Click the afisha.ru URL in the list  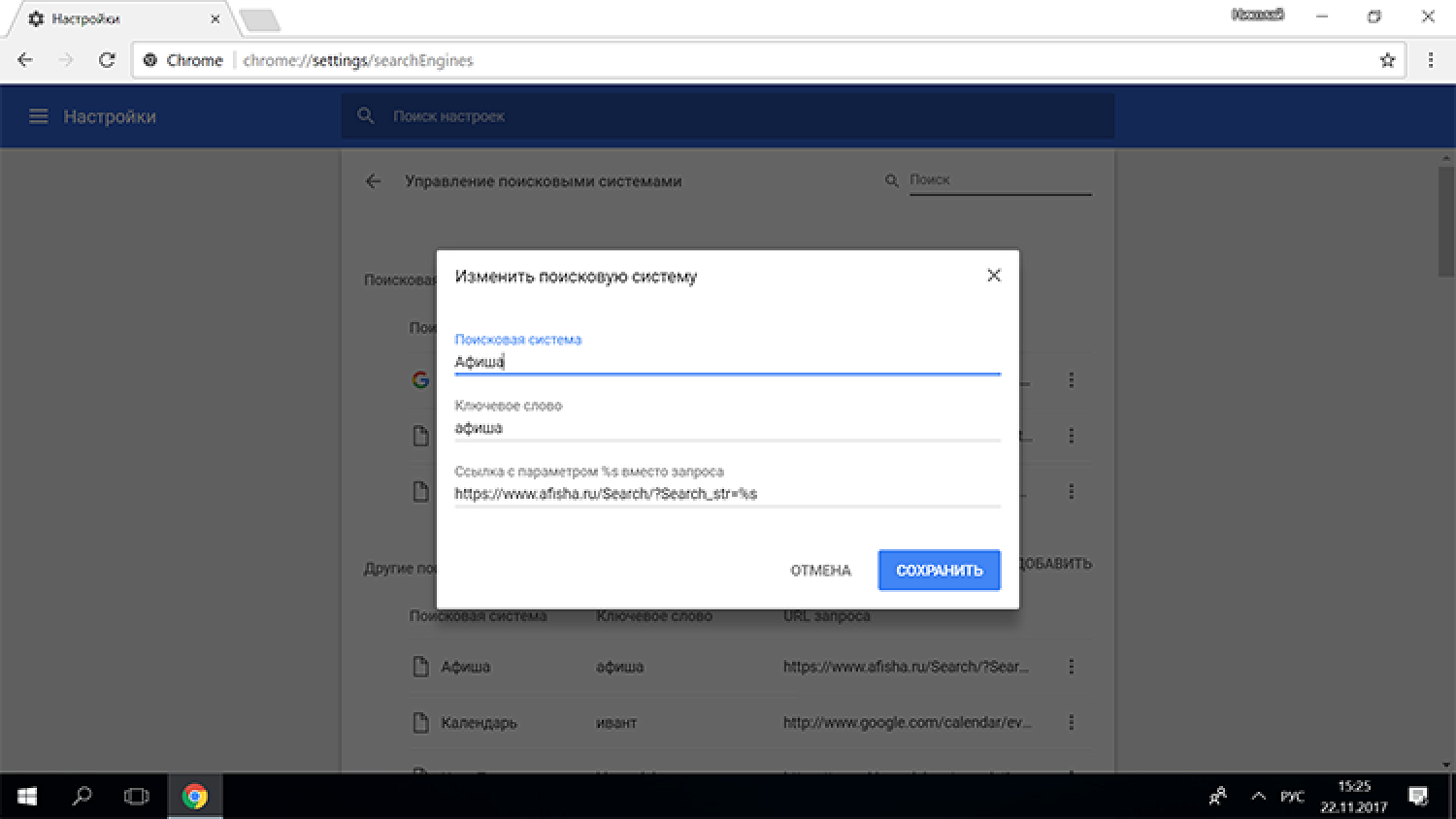click(x=906, y=667)
